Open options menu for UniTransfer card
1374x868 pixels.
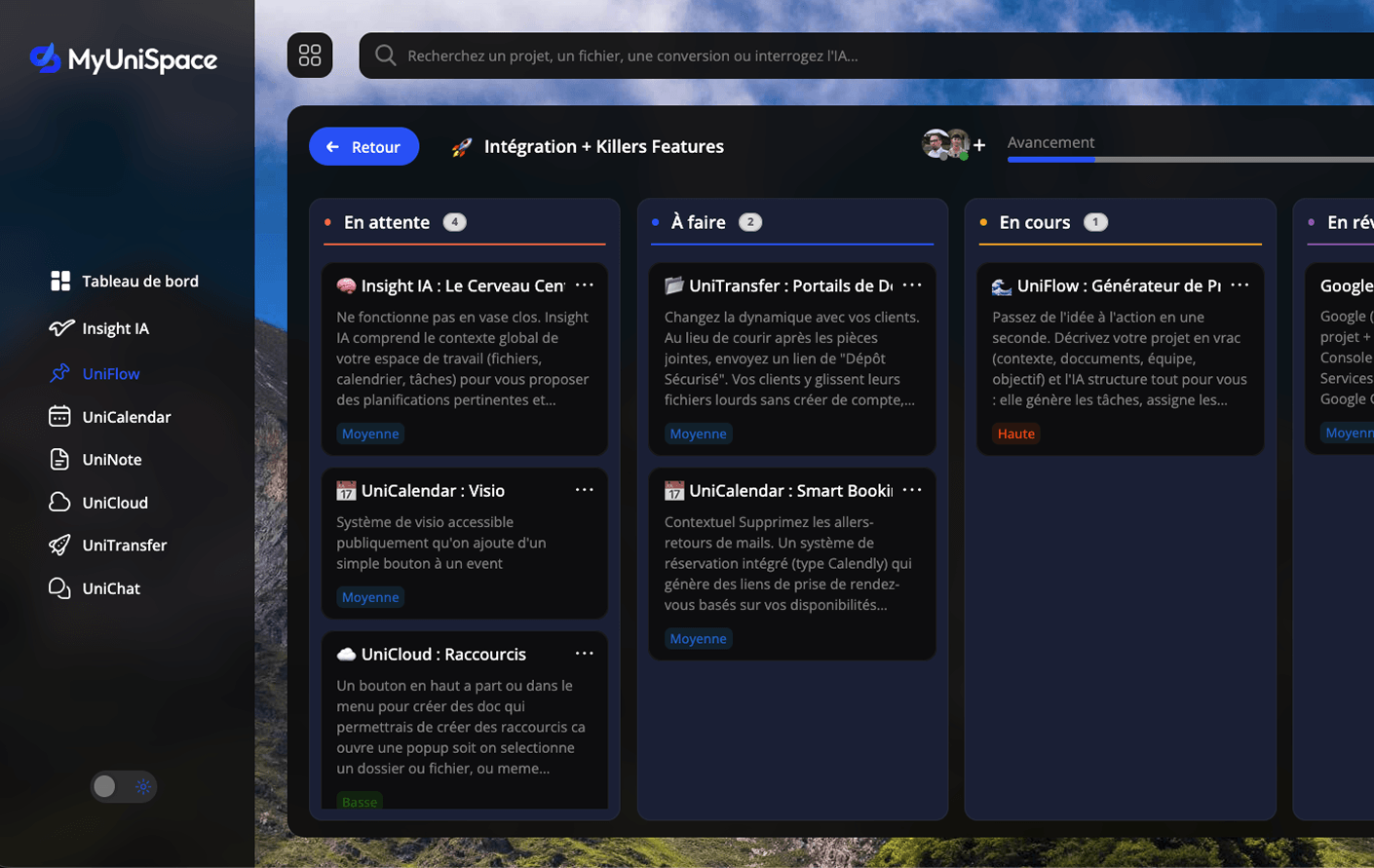[x=912, y=284]
